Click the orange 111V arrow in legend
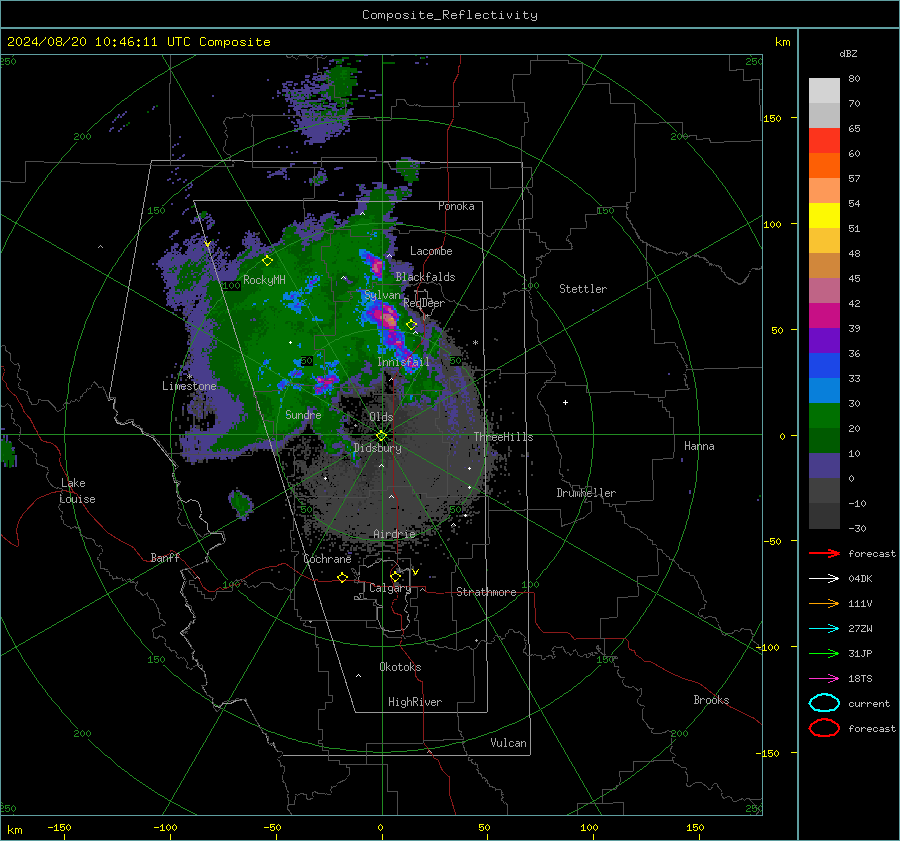Image resolution: width=900 pixels, height=841 pixels. click(824, 603)
